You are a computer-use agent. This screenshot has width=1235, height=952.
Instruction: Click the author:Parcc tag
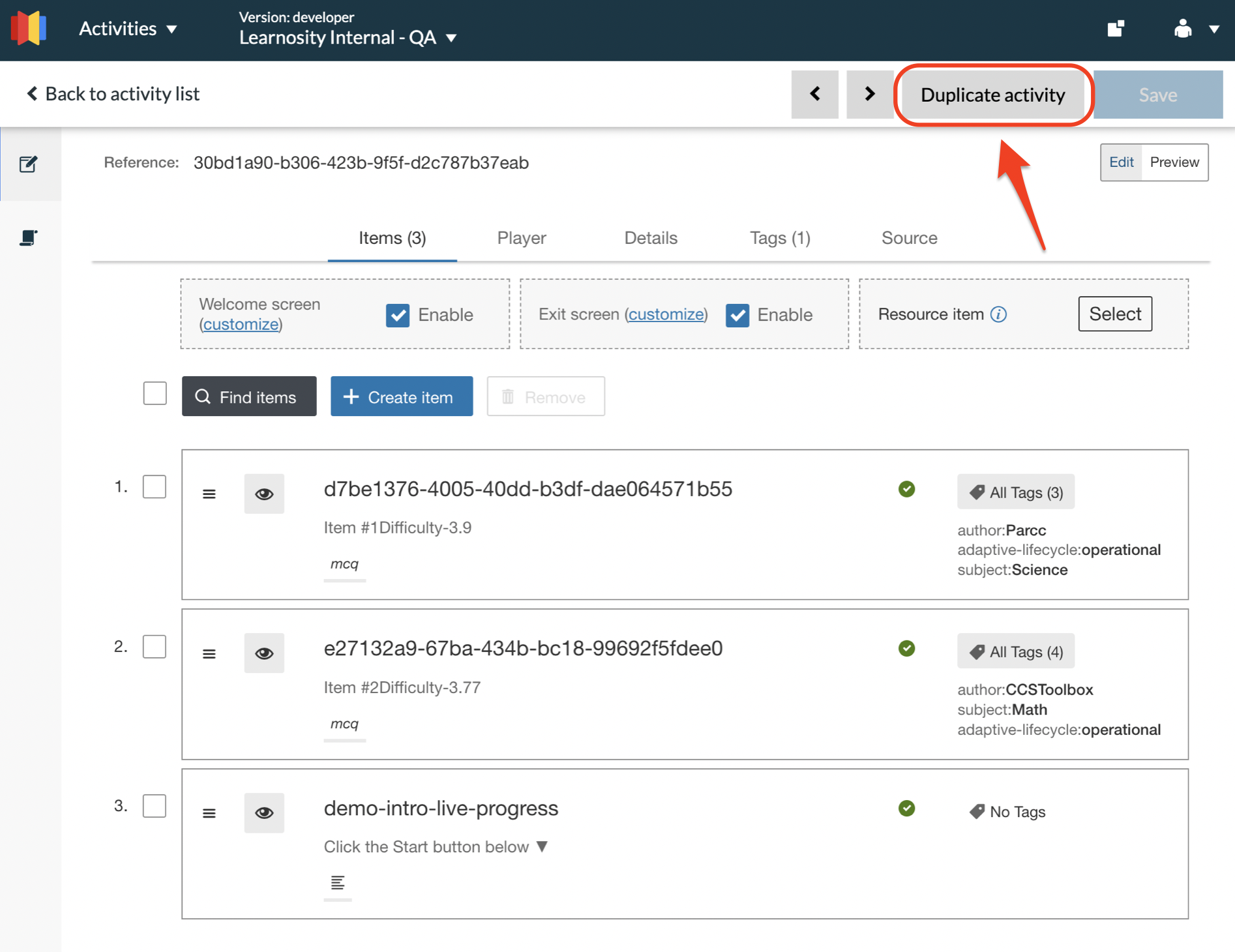[1002, 530]
